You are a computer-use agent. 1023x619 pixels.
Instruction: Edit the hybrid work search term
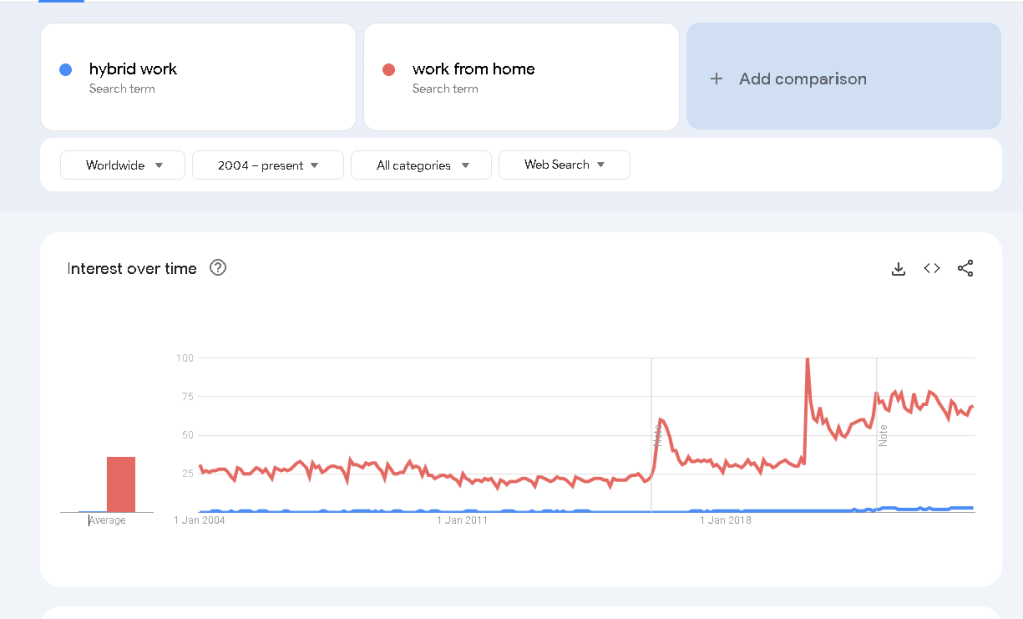tap(198, 77)
